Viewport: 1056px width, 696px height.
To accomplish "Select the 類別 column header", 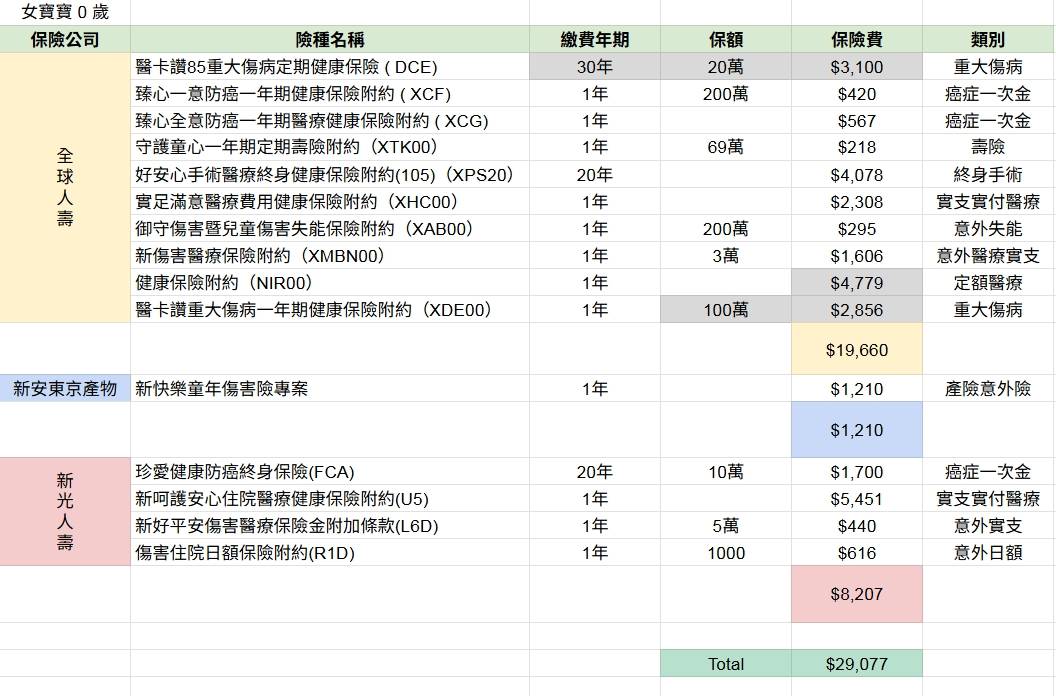I will 987,40.
